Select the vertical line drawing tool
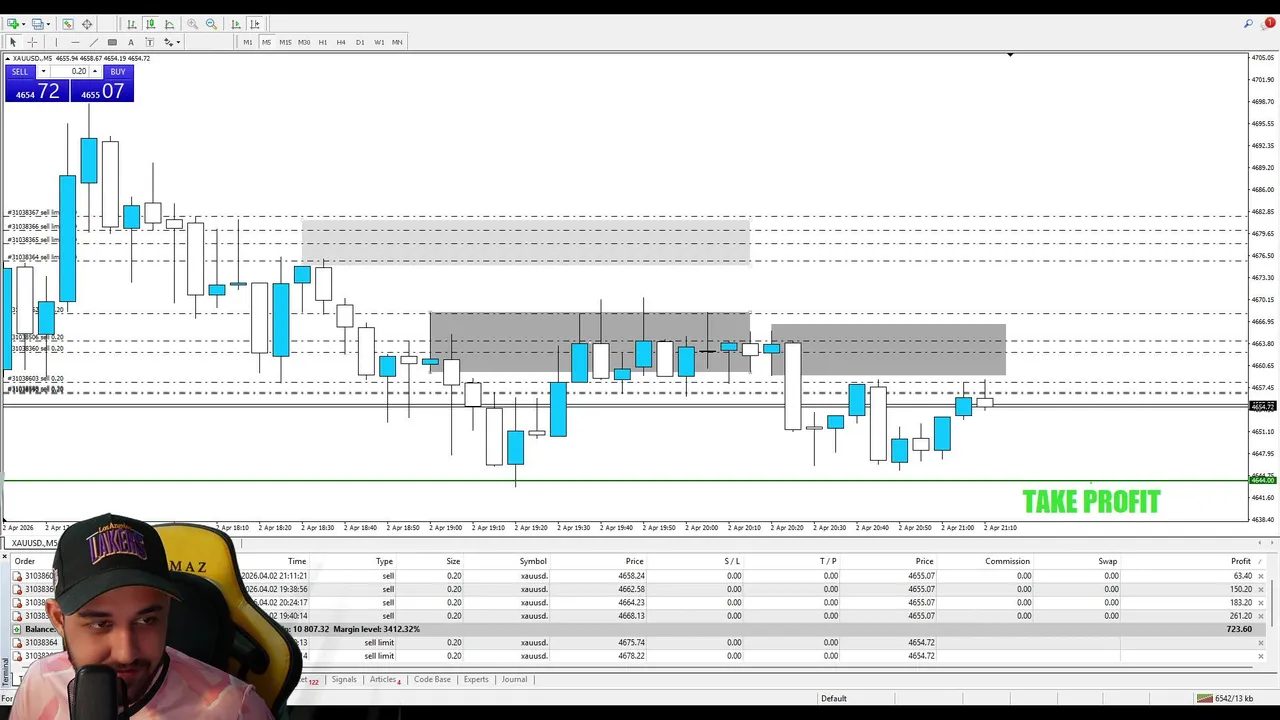The width and height of the screenshot is (1280, 720). point(56,42)
